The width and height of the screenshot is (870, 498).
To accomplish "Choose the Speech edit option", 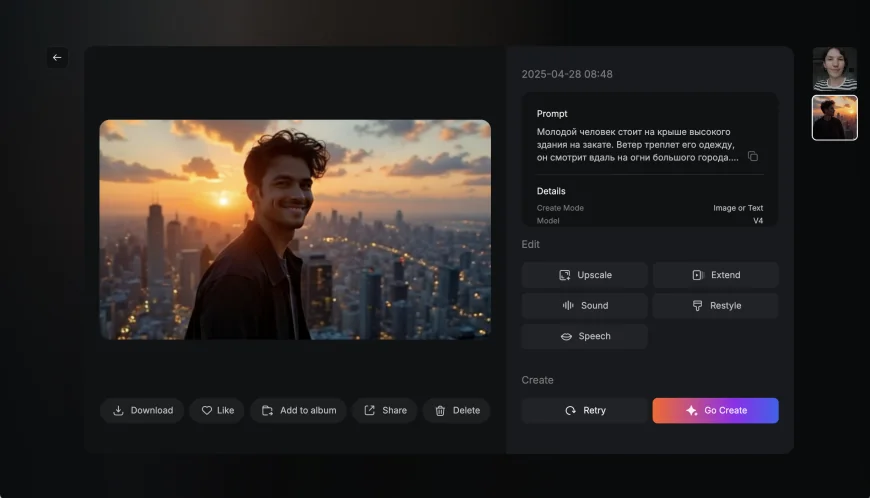I will [584, 336].
